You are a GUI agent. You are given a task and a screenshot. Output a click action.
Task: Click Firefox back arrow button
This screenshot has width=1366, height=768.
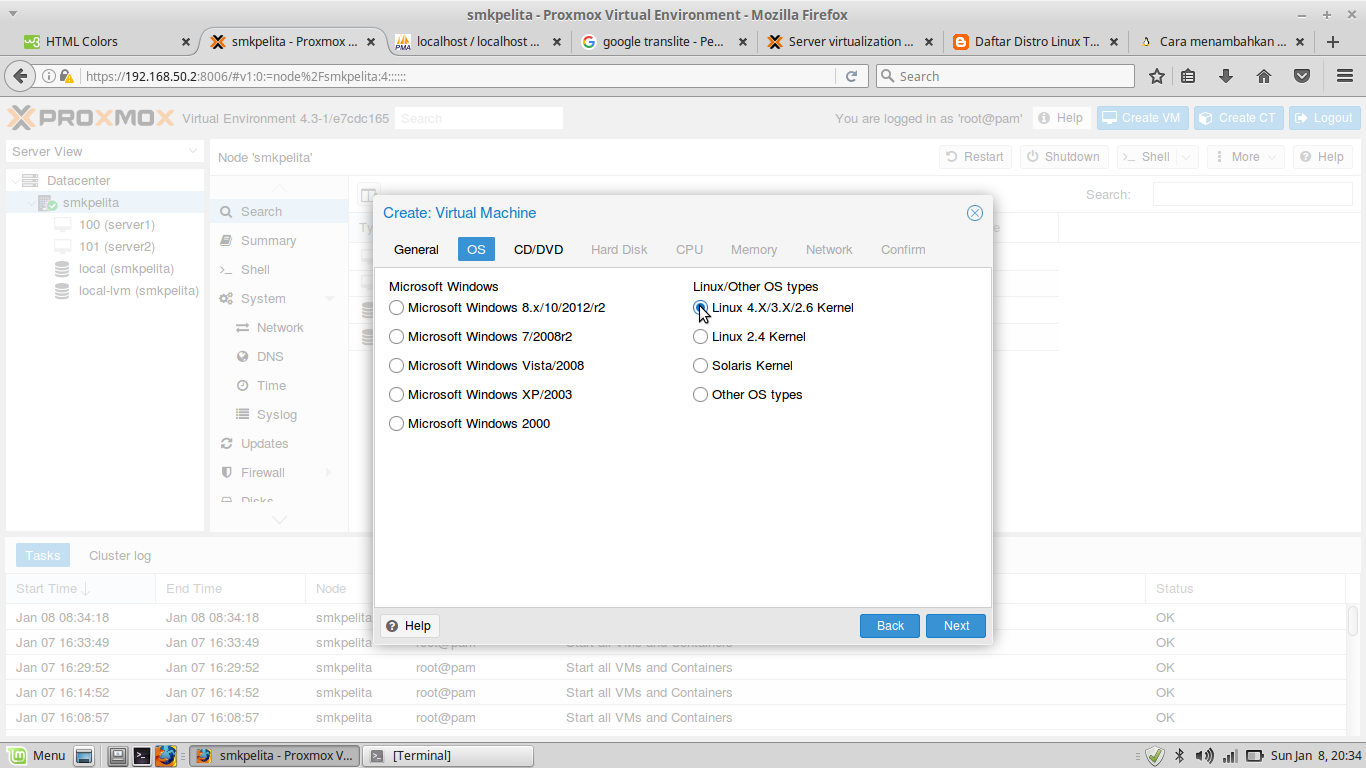click(x=19, y=76)
